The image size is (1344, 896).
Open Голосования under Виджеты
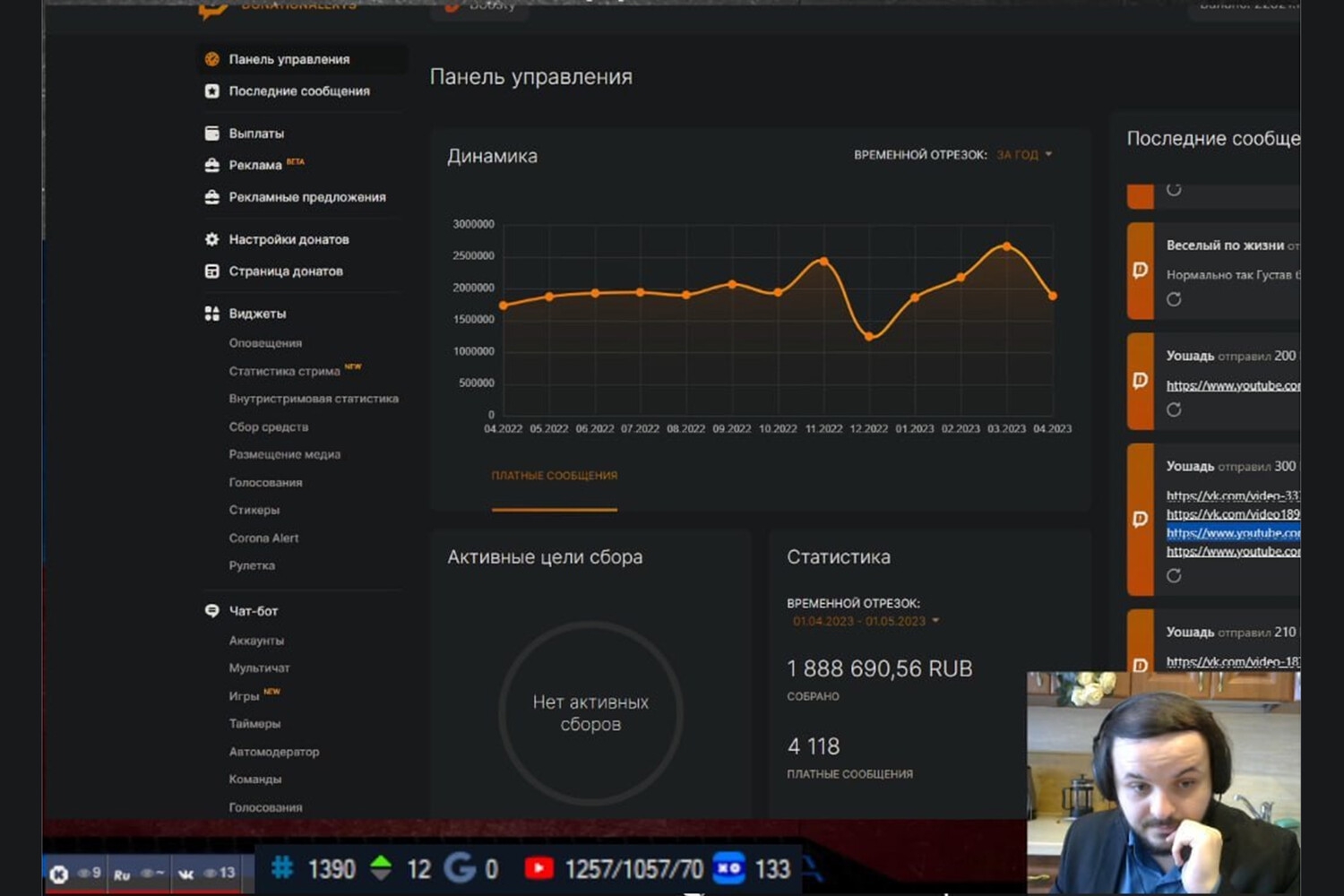pos(265,482)
